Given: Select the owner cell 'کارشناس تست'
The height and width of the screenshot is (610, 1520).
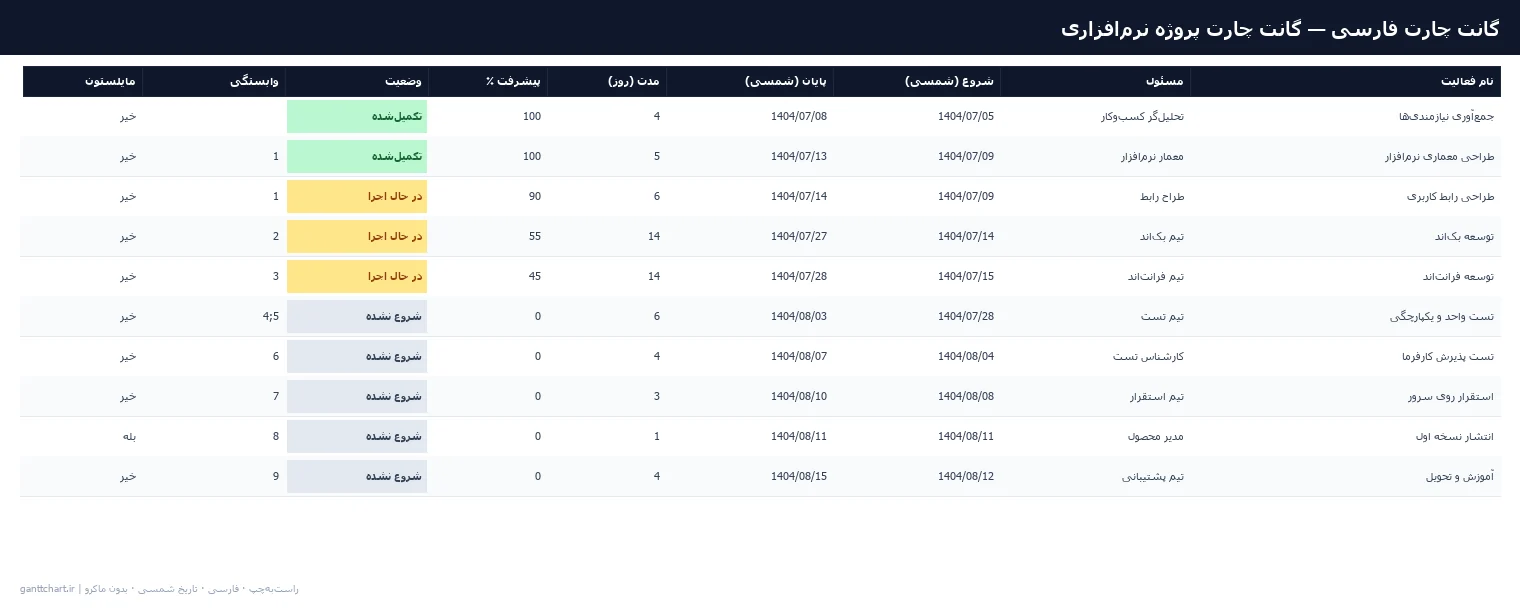Looking at the screenshot, I should click(x=1149, y=356).
